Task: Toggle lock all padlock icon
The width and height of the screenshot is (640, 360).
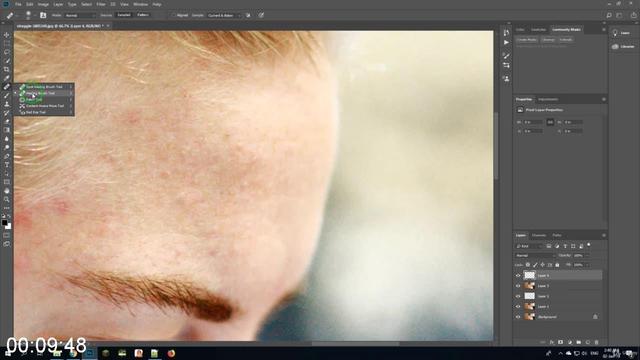Action: click(557, 265)
